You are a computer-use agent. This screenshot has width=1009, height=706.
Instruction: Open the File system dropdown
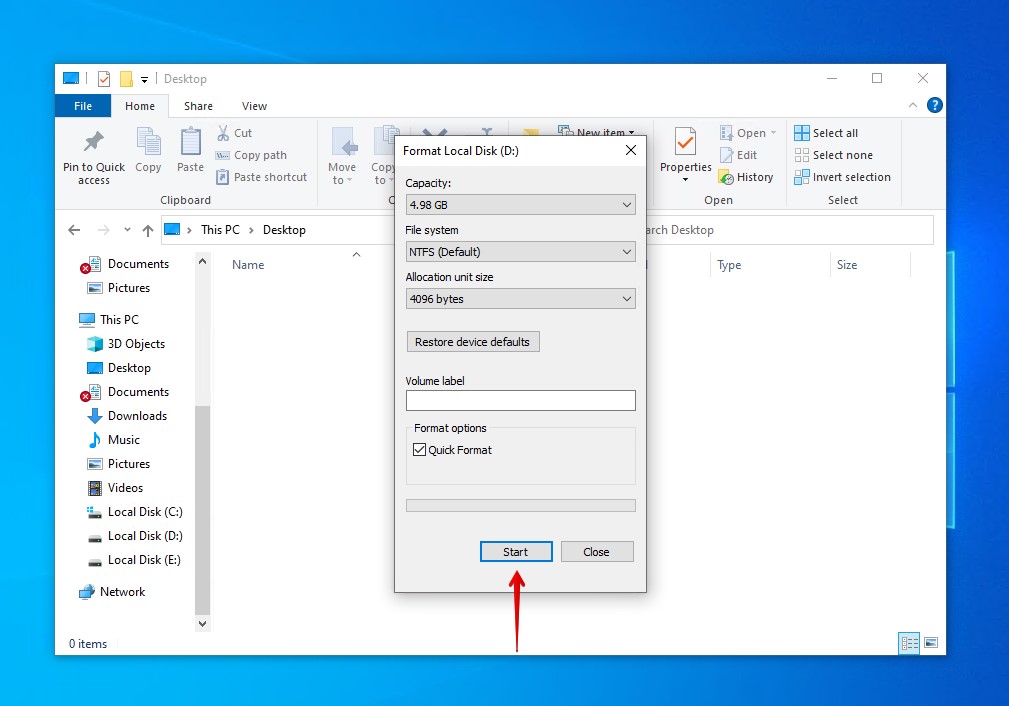(521, 252)
